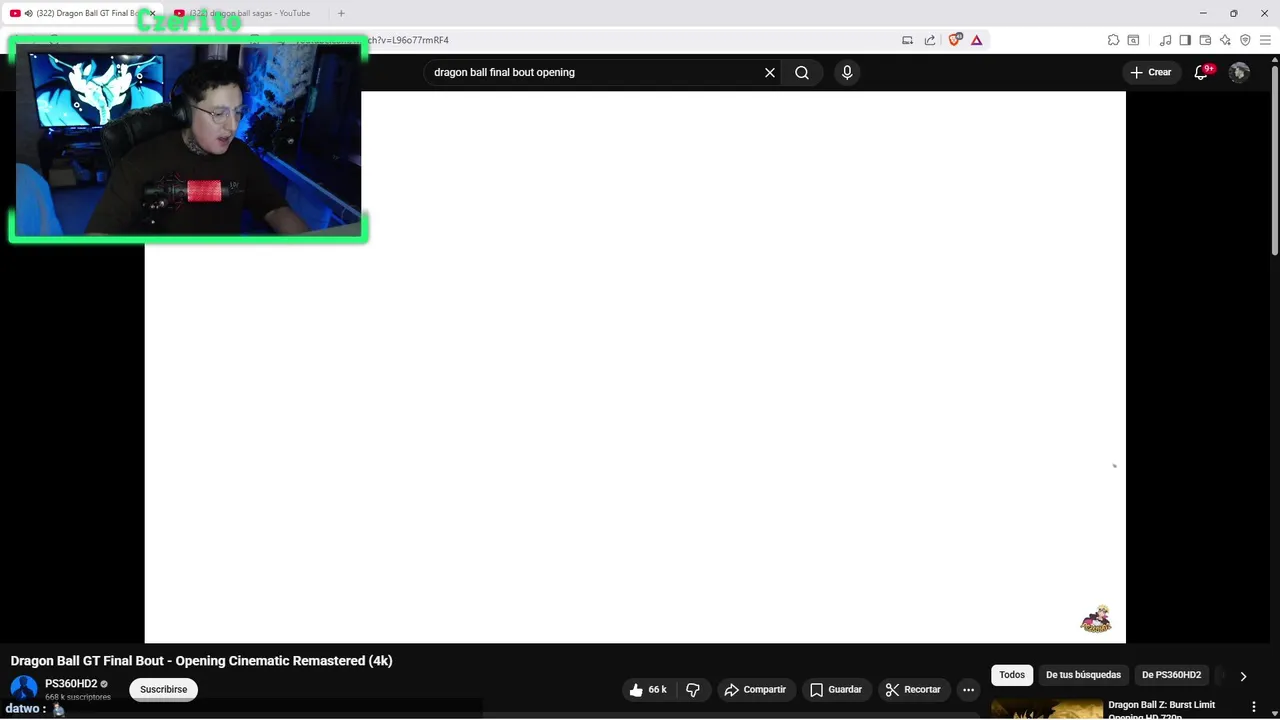Save the video with Guardar
The image size is (1280, 720).
(836, 689)
